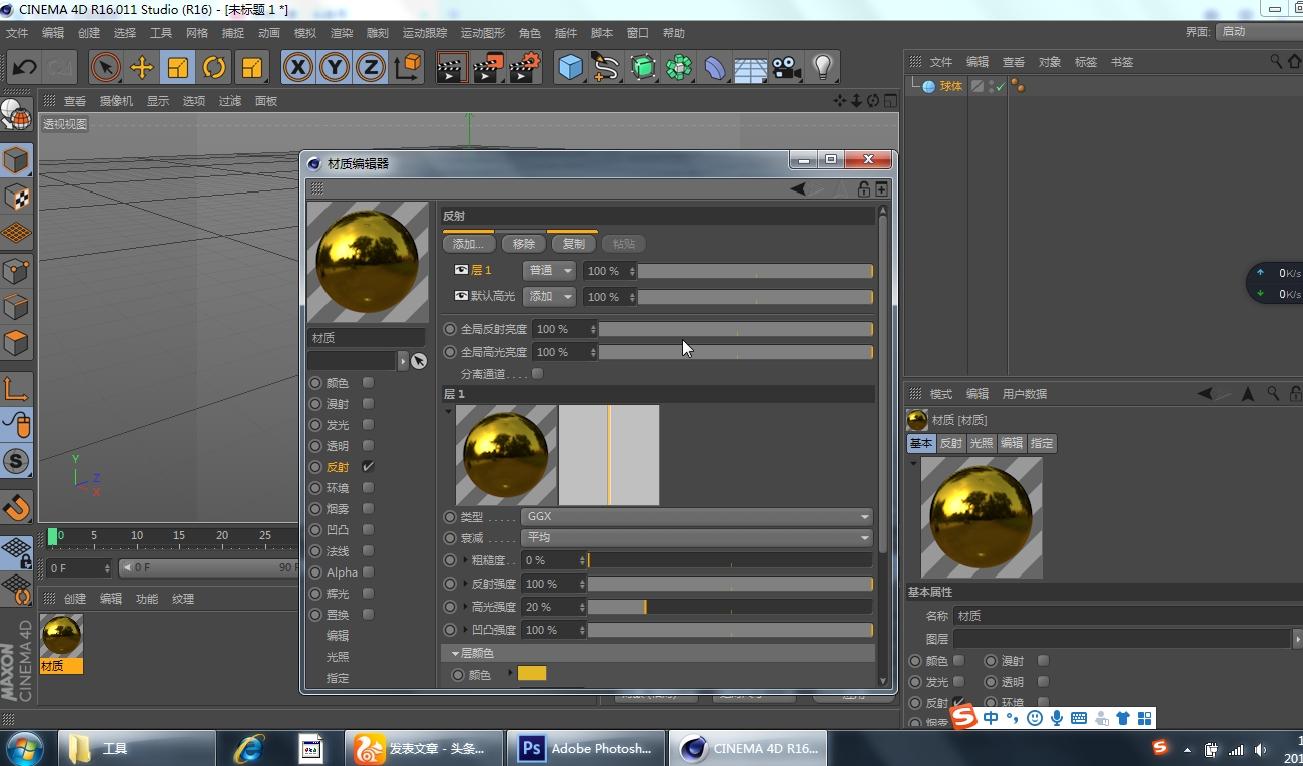Open the 文件 menu in main menu bar
This screenshot has height=766, width=1303.
[17, 33]
